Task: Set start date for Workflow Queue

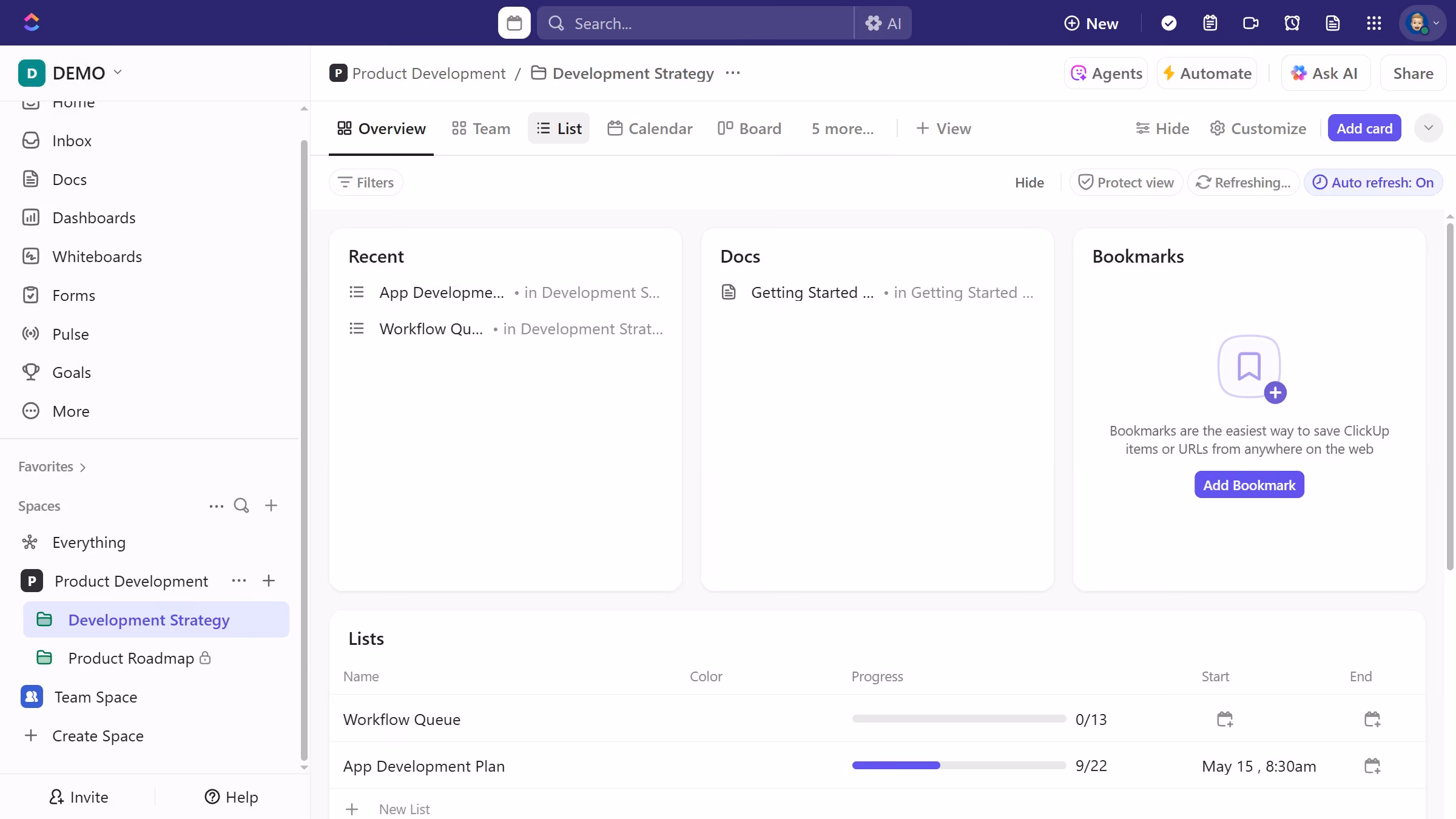Action: [x=1225, y=720]
